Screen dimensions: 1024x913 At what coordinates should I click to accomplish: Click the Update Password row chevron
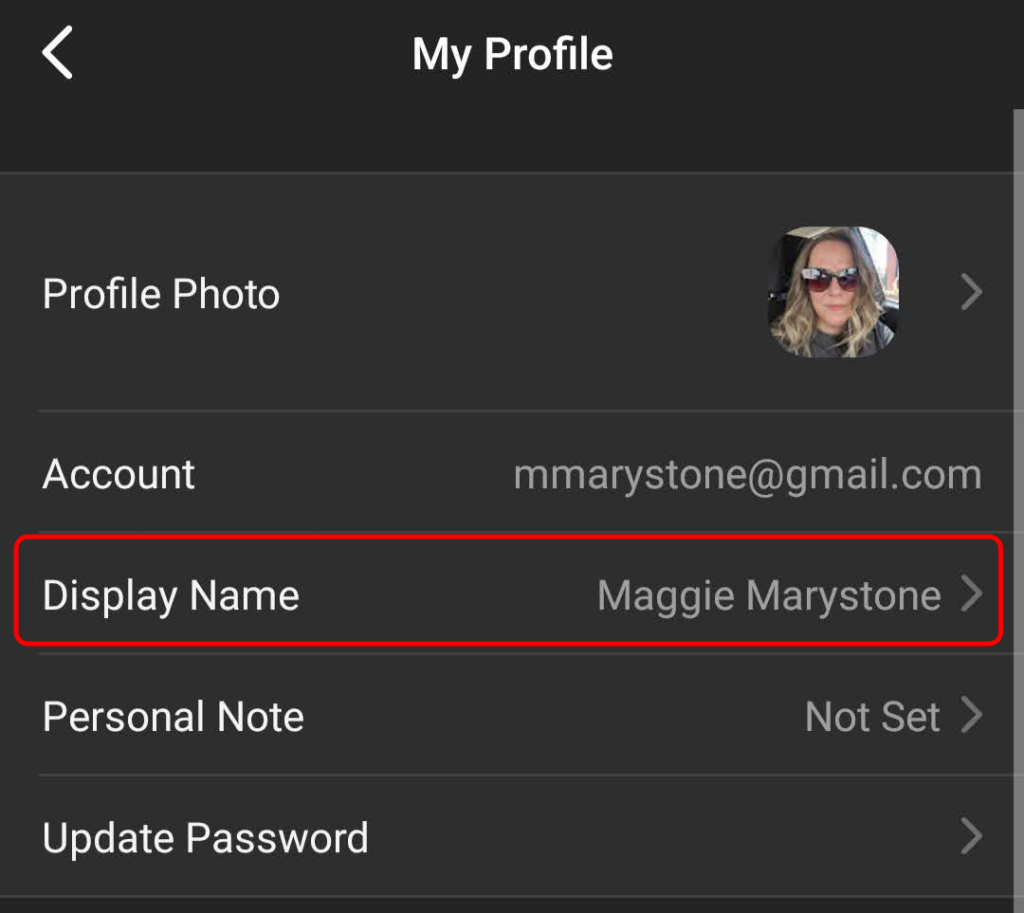971,837
